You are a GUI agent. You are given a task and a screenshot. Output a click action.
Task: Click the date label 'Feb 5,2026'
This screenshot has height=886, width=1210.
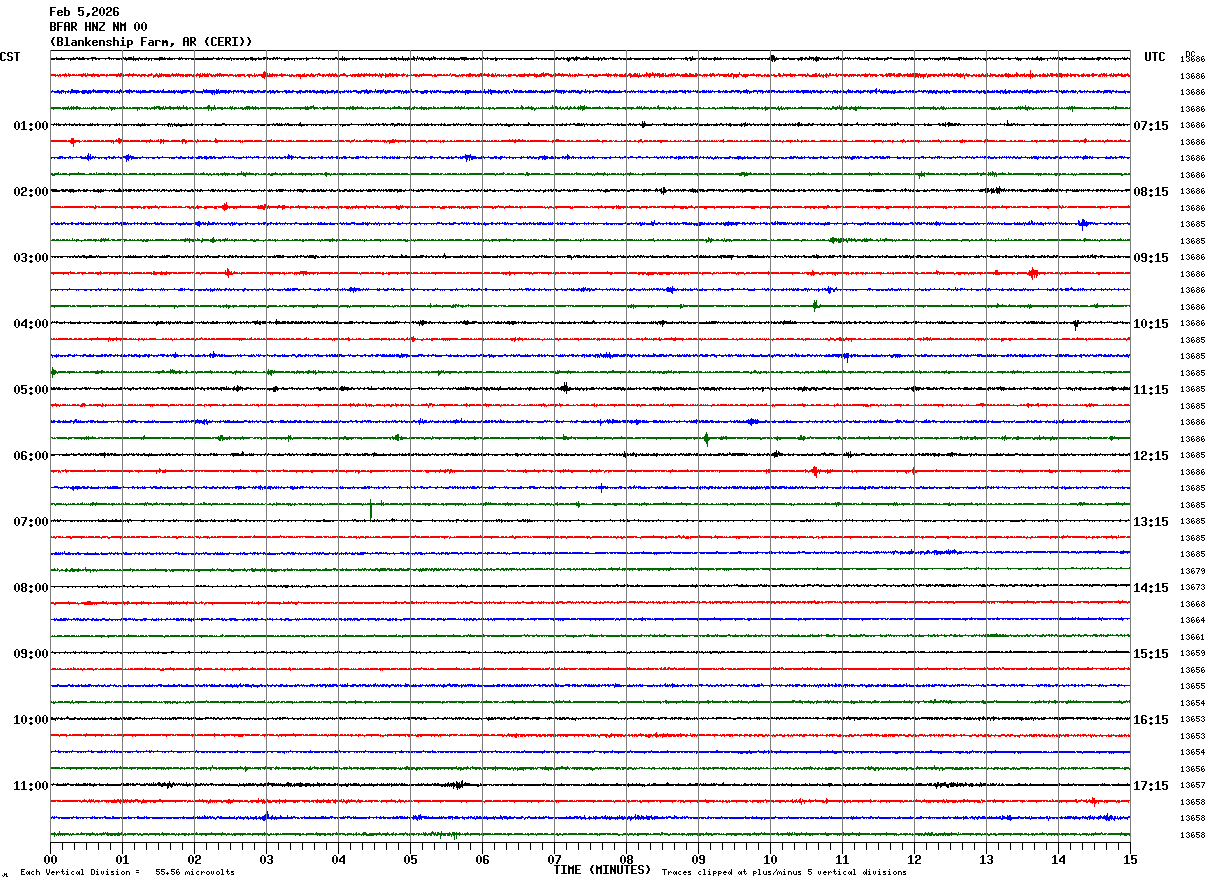(84, 12)
